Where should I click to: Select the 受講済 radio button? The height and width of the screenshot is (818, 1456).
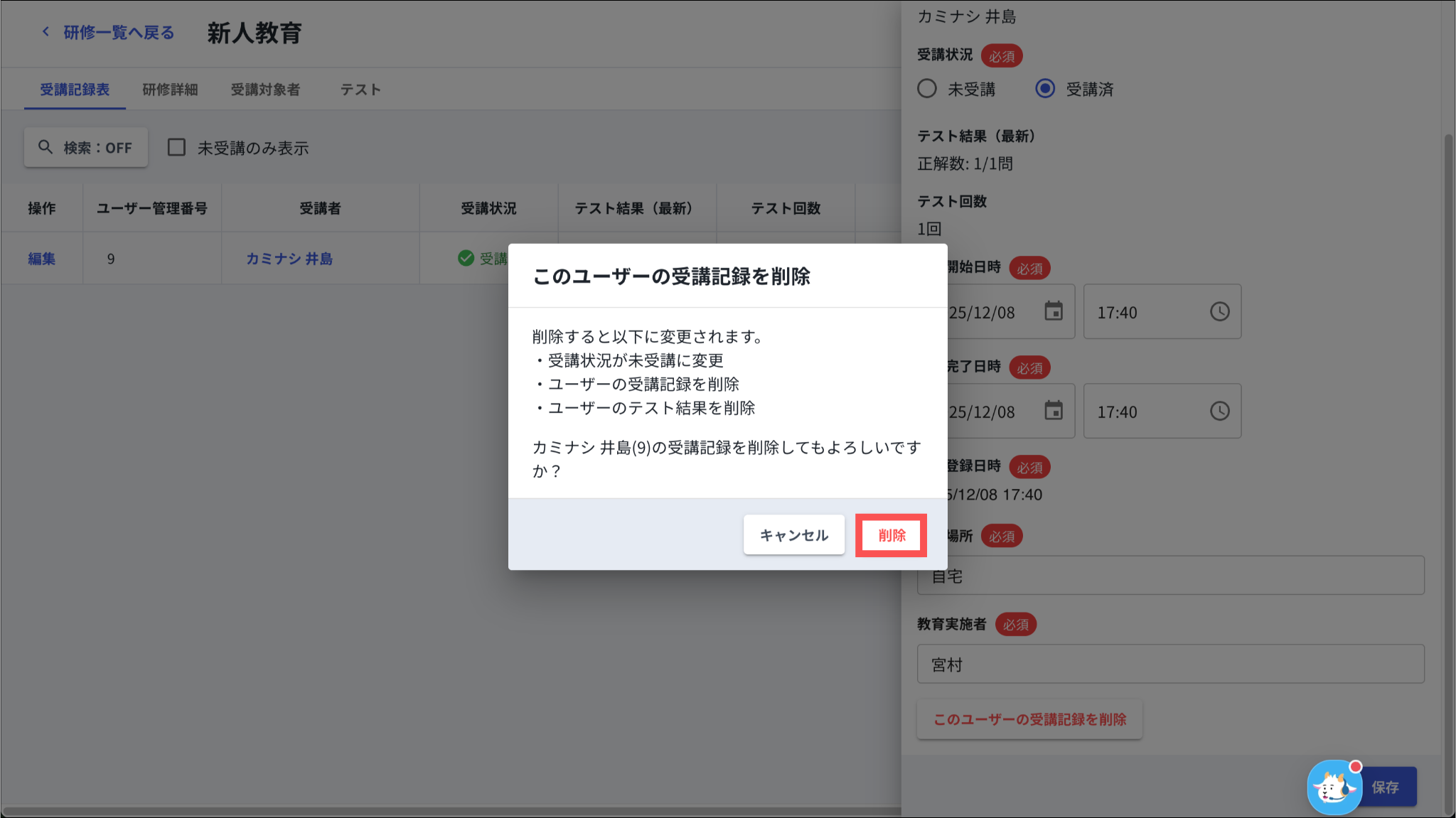pyautogui.click(x=1044, y=89)
